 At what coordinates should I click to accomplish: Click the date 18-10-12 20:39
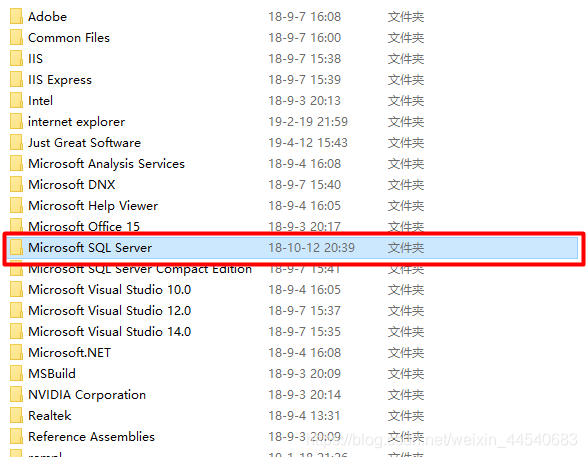coord(311,247)
